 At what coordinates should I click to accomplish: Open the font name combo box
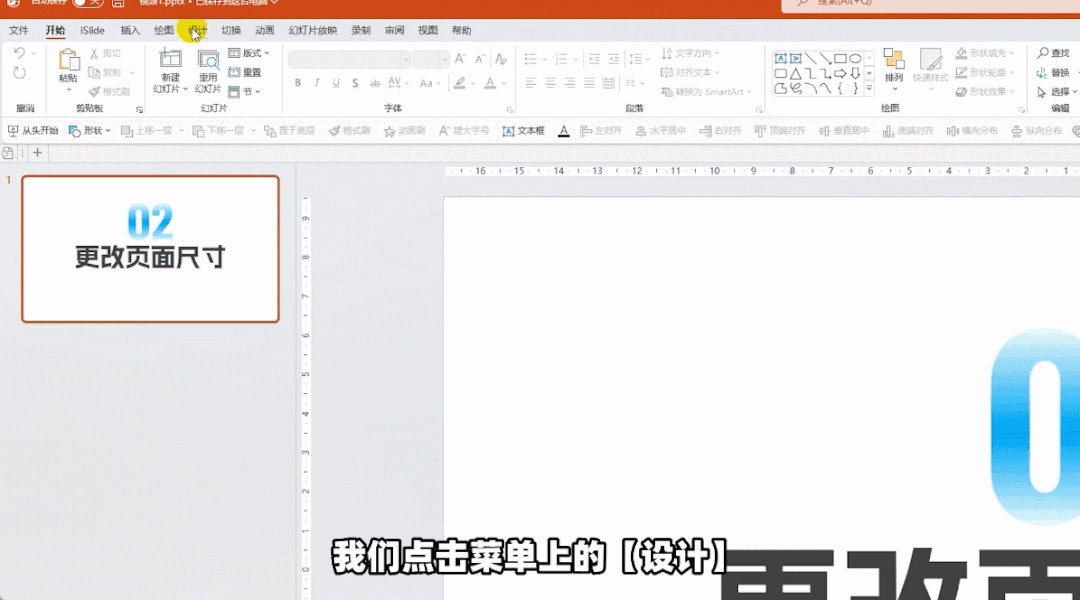click(x=349, y=59)
